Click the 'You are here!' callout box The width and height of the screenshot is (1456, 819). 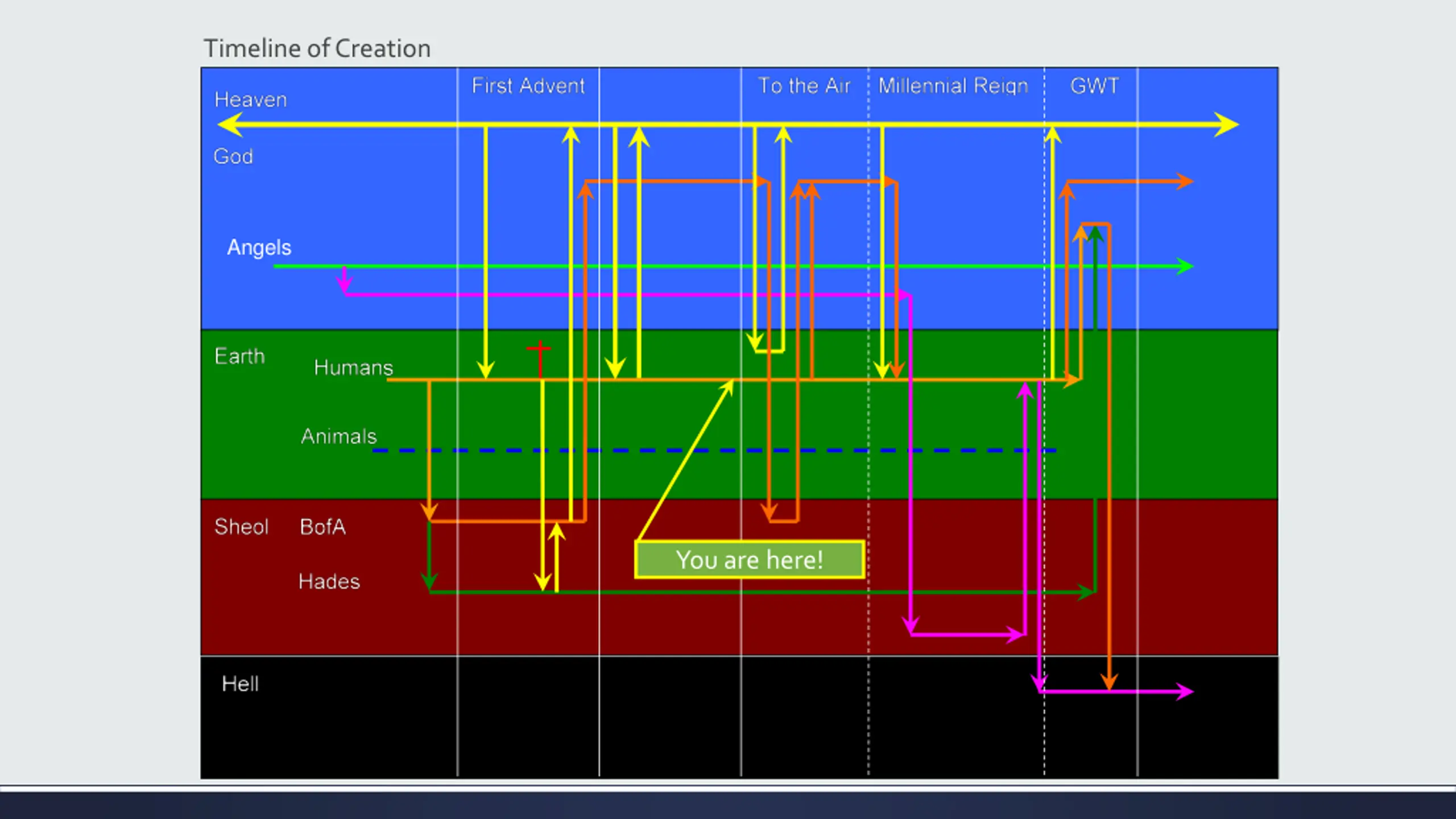click(750, 560)
